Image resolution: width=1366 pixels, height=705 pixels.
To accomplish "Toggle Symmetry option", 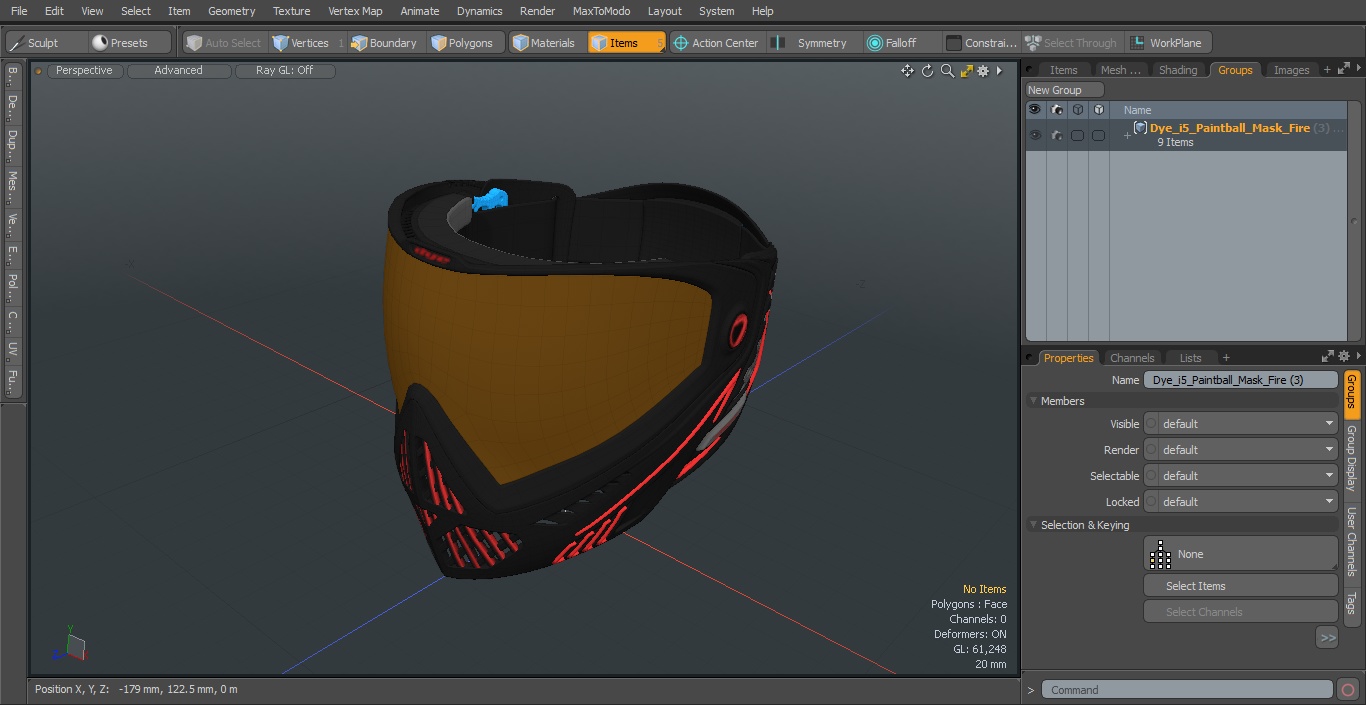I will 813,43.
